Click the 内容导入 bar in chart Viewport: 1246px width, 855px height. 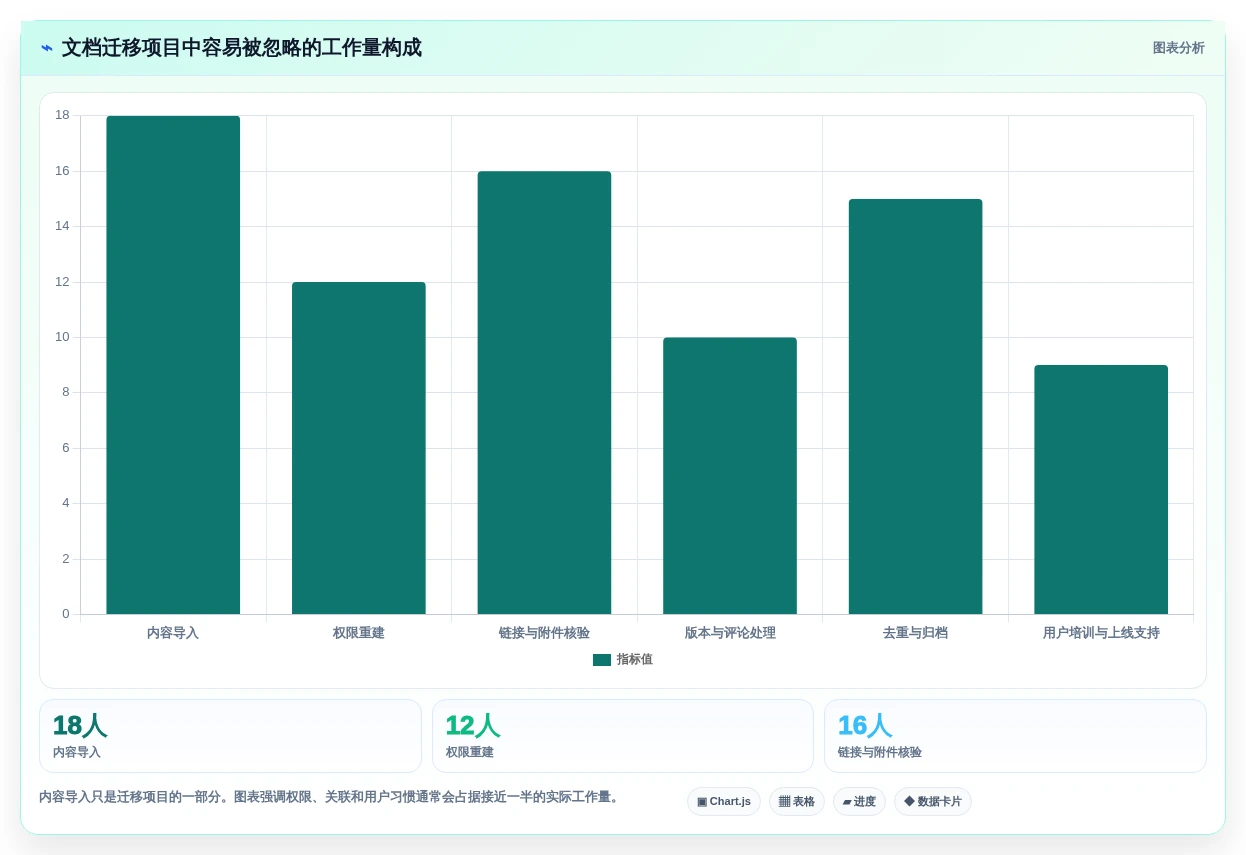coord(173,365)
